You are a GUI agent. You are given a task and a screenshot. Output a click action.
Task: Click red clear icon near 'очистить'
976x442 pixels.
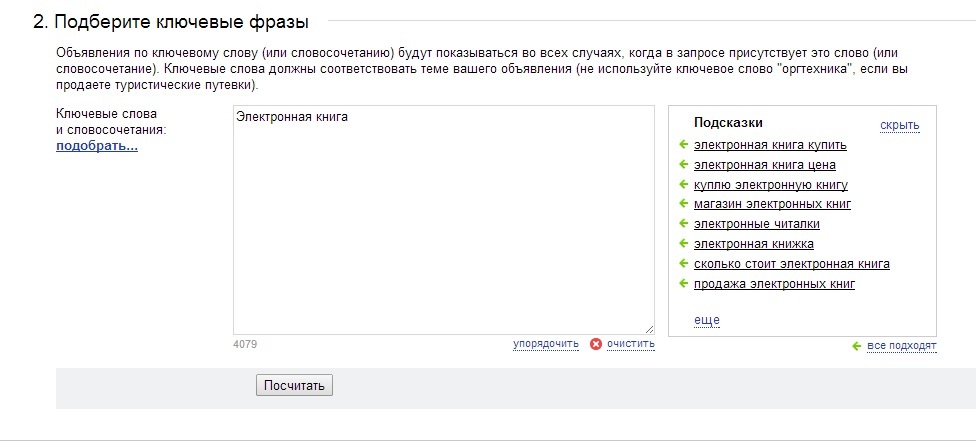coord(596,344)
